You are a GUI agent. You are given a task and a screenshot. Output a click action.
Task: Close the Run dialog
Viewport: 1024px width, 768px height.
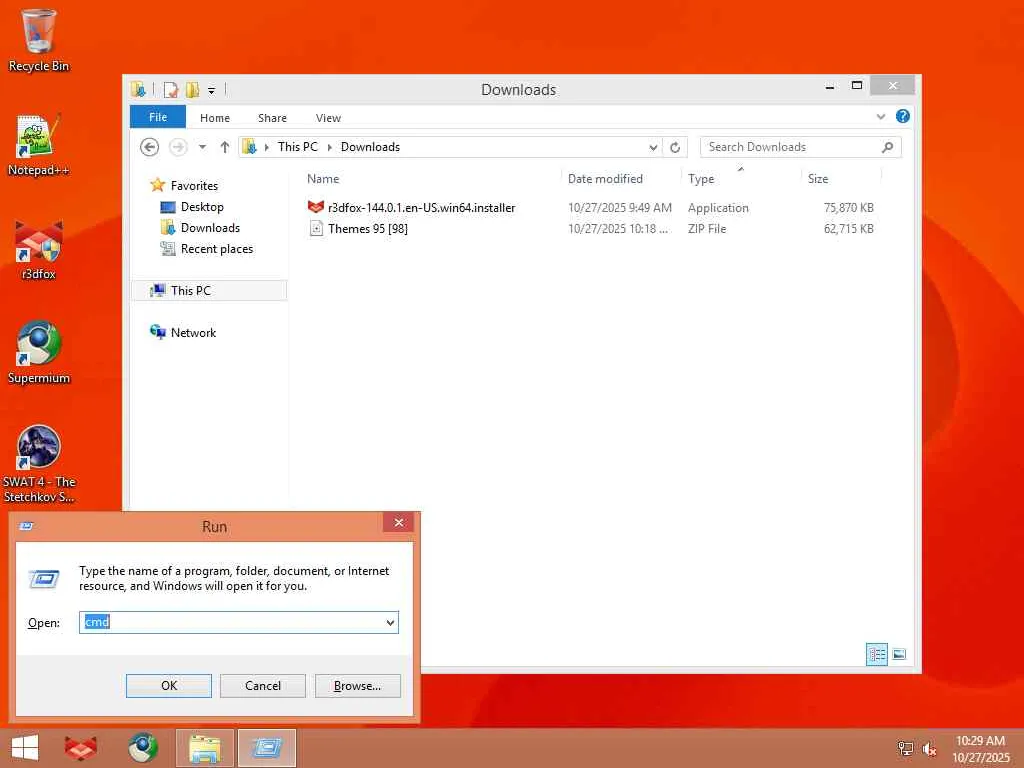click(x=398, y=522)
